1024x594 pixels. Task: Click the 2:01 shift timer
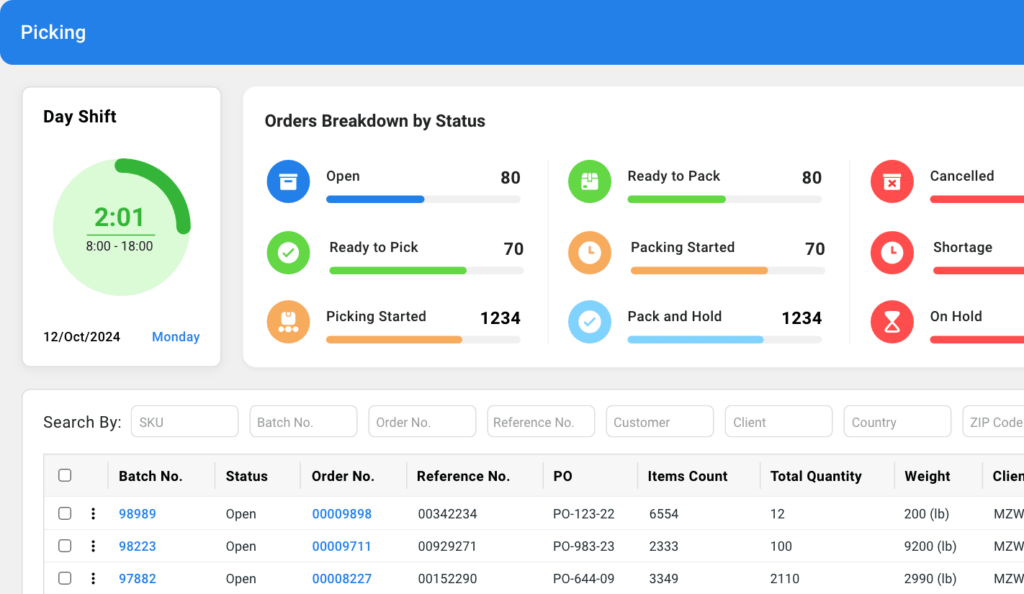(x=119, y=217)
